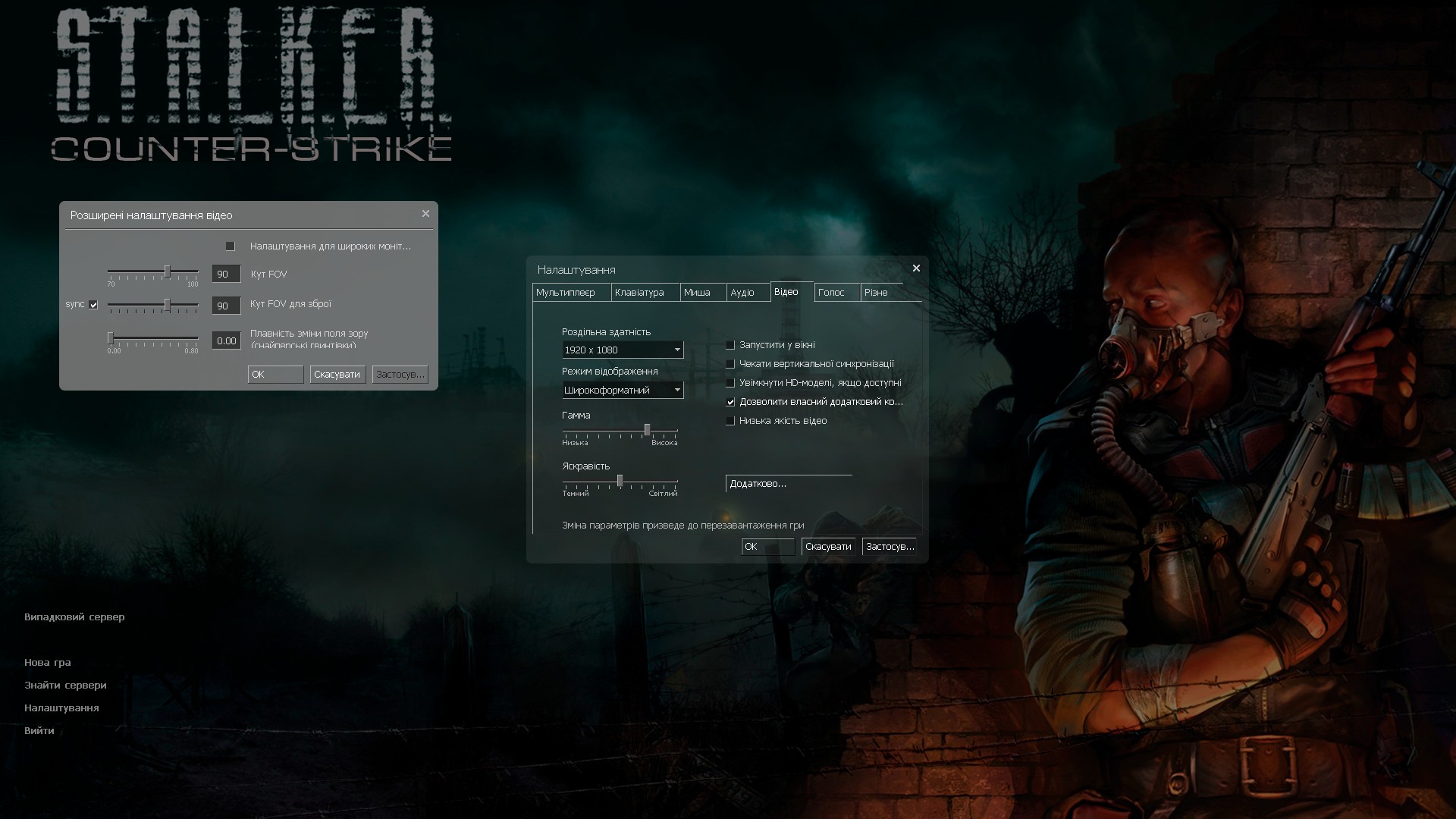
Task: Switch to the Клавіатура tab
Action: (639, 293)
